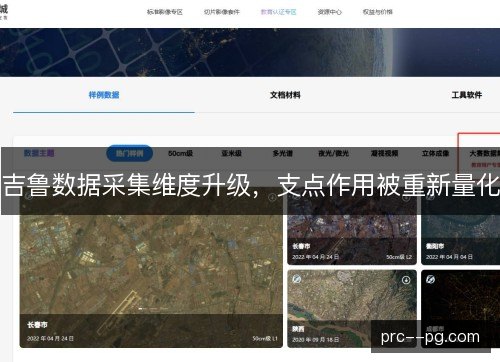Click the 数据主题 label
The image size is (500, 362).
tap(39, 153)
